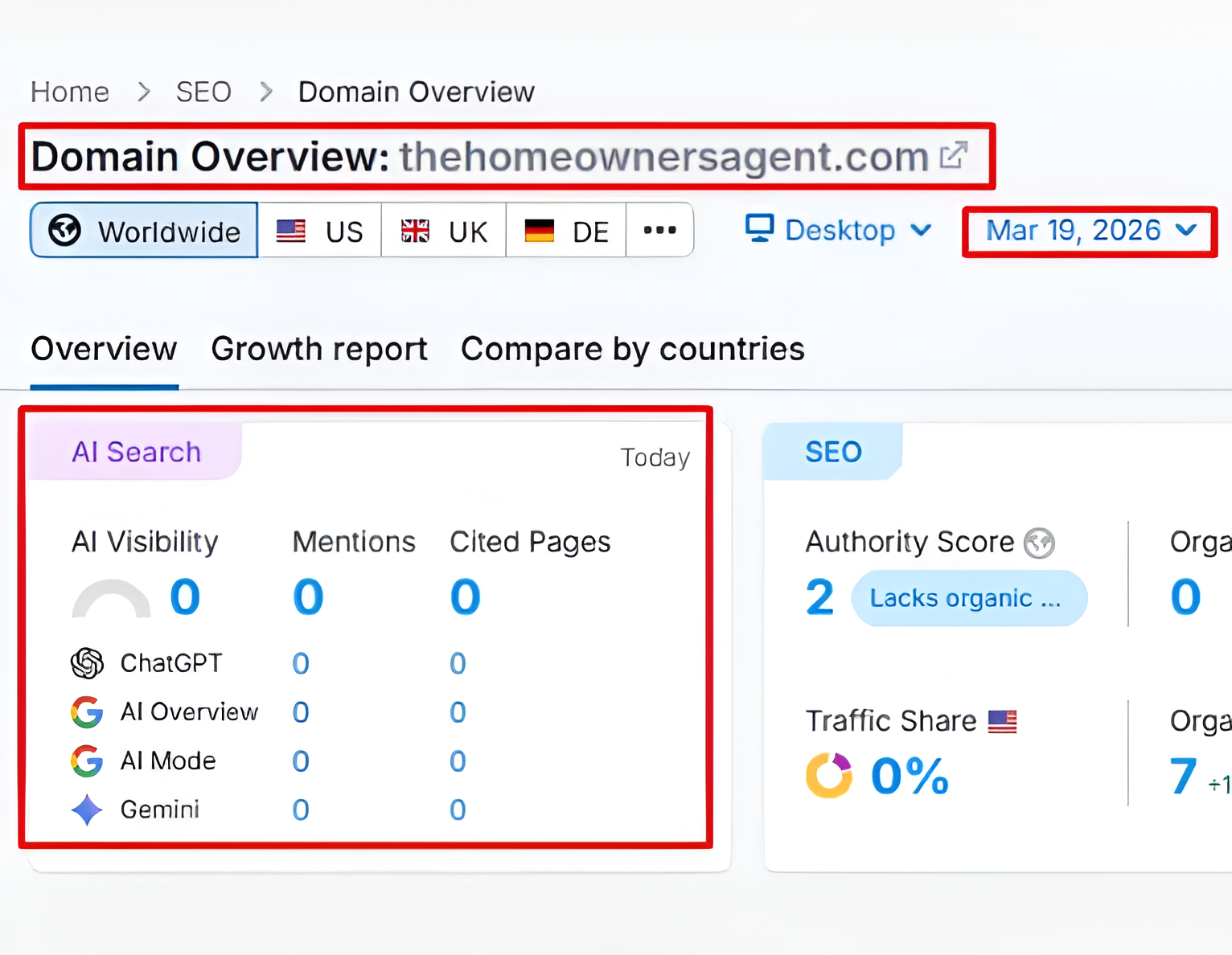Expand the Desktop chevron arrow
The height and width of the screenshot is (955, 1232).
pyautogui.click(x=921, y=231)
